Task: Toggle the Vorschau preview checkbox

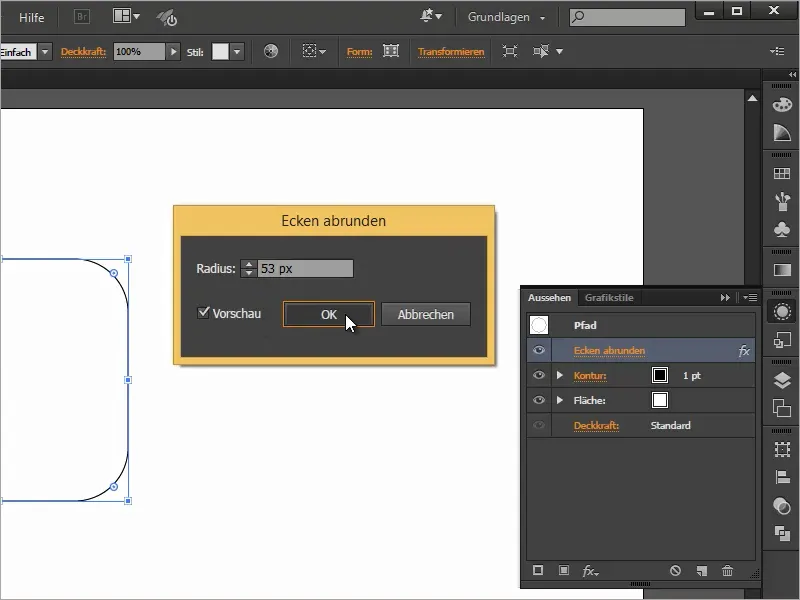Action: click(203, 312)
